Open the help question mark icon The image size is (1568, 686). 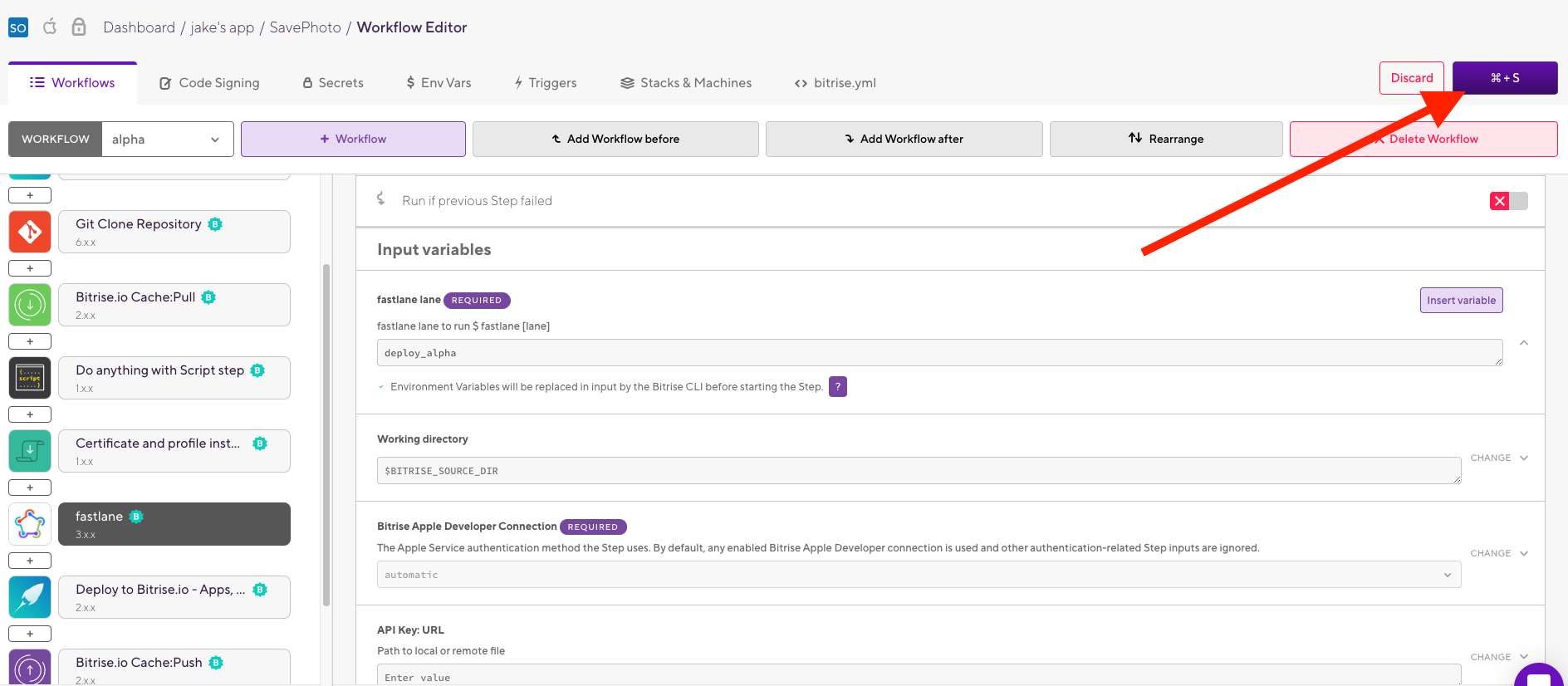(x=838, y=386)
